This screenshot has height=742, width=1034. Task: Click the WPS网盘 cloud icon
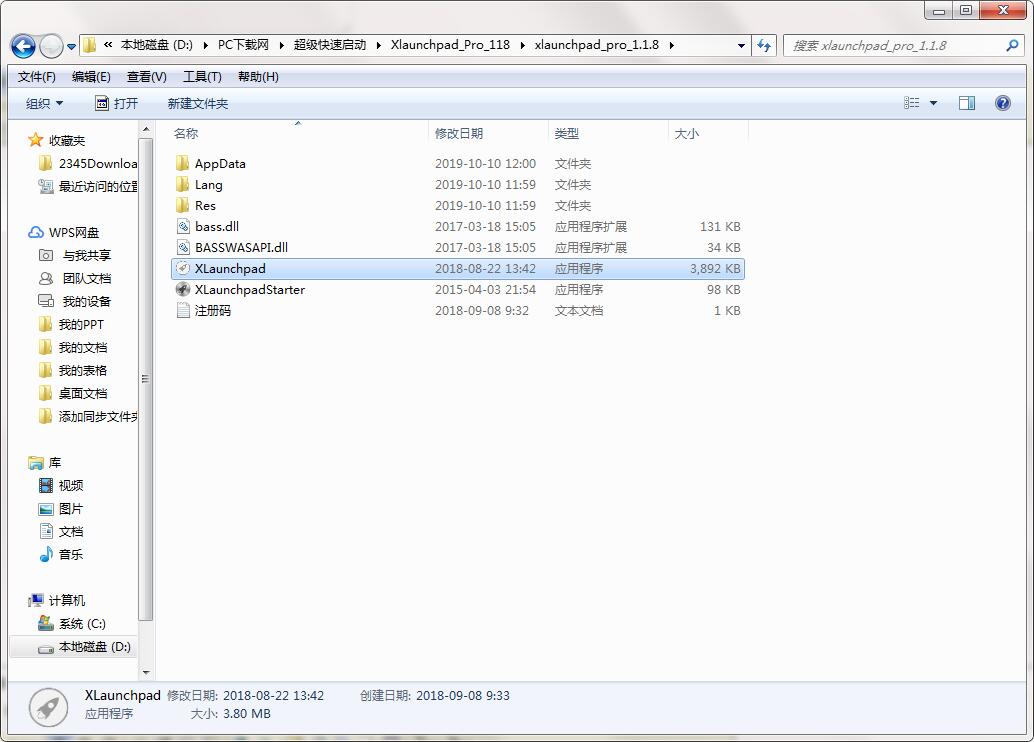(x=36, y=232)
